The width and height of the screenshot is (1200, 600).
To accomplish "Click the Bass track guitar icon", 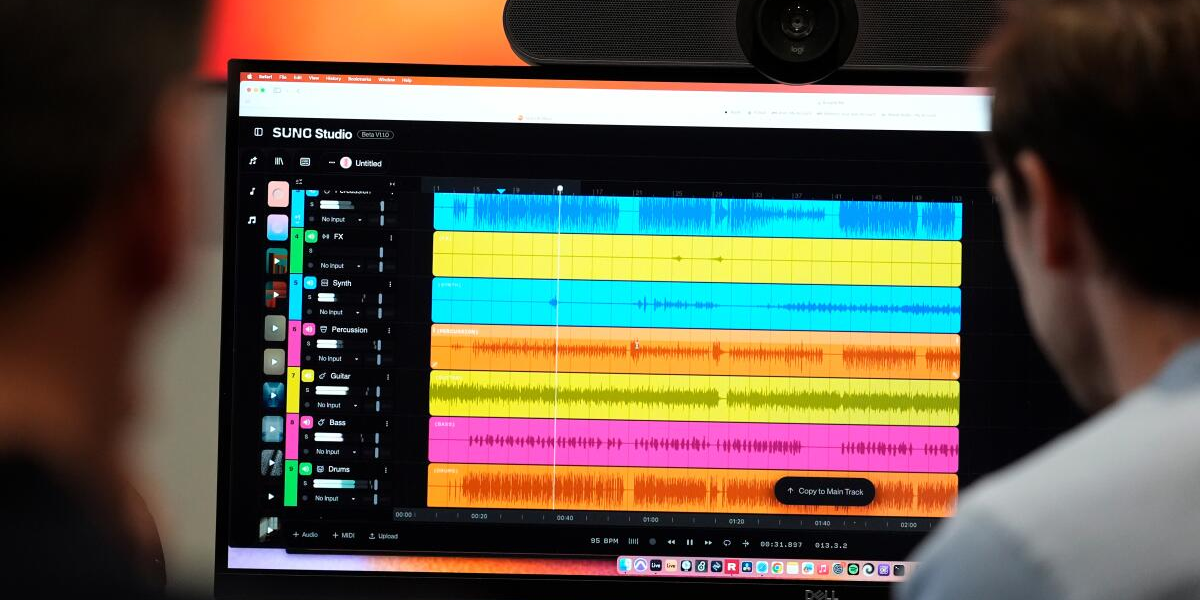I will tap(322, 422).
